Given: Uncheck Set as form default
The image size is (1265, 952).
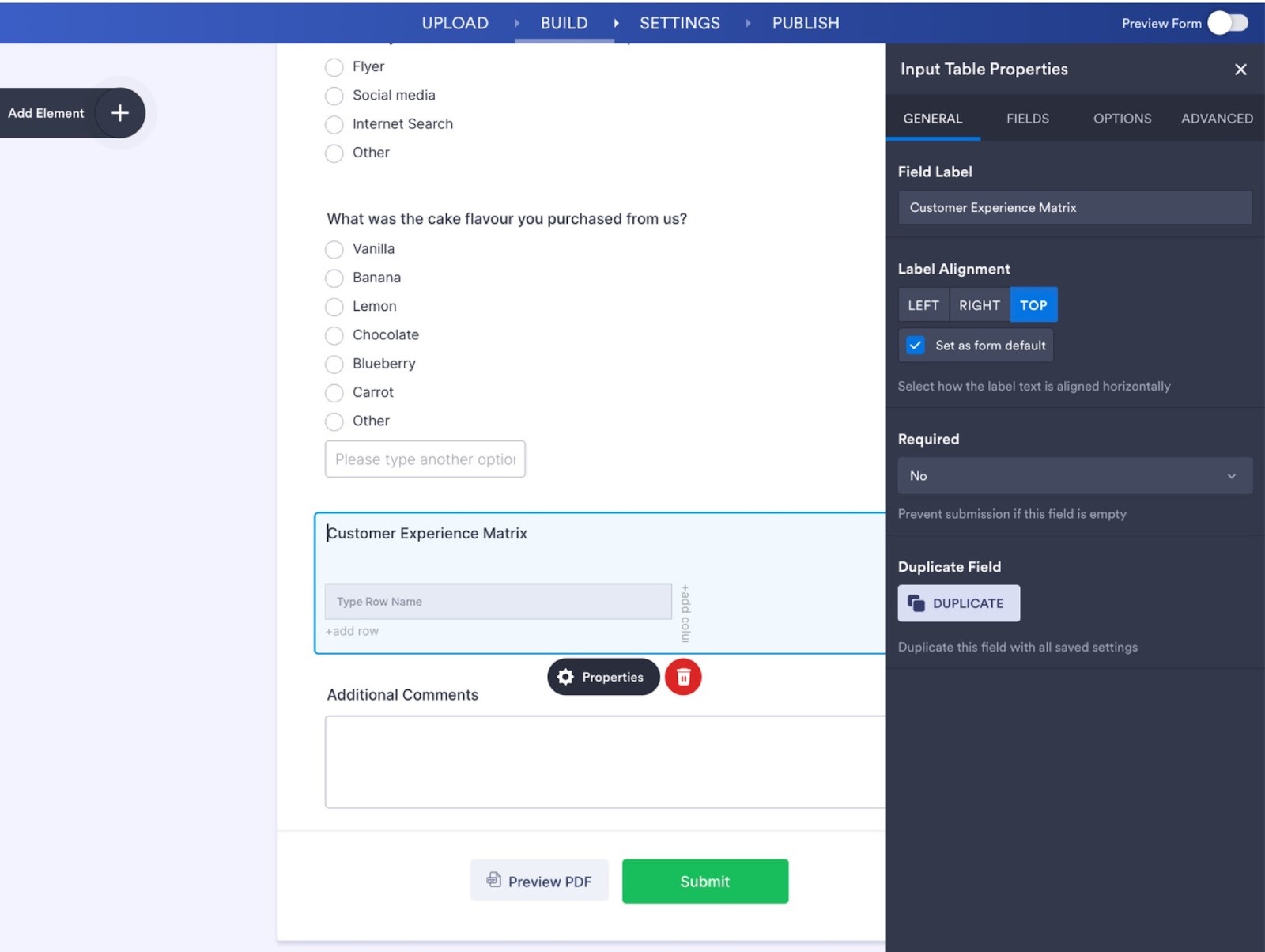Looking at the screenshot, I should coord(915,345).
